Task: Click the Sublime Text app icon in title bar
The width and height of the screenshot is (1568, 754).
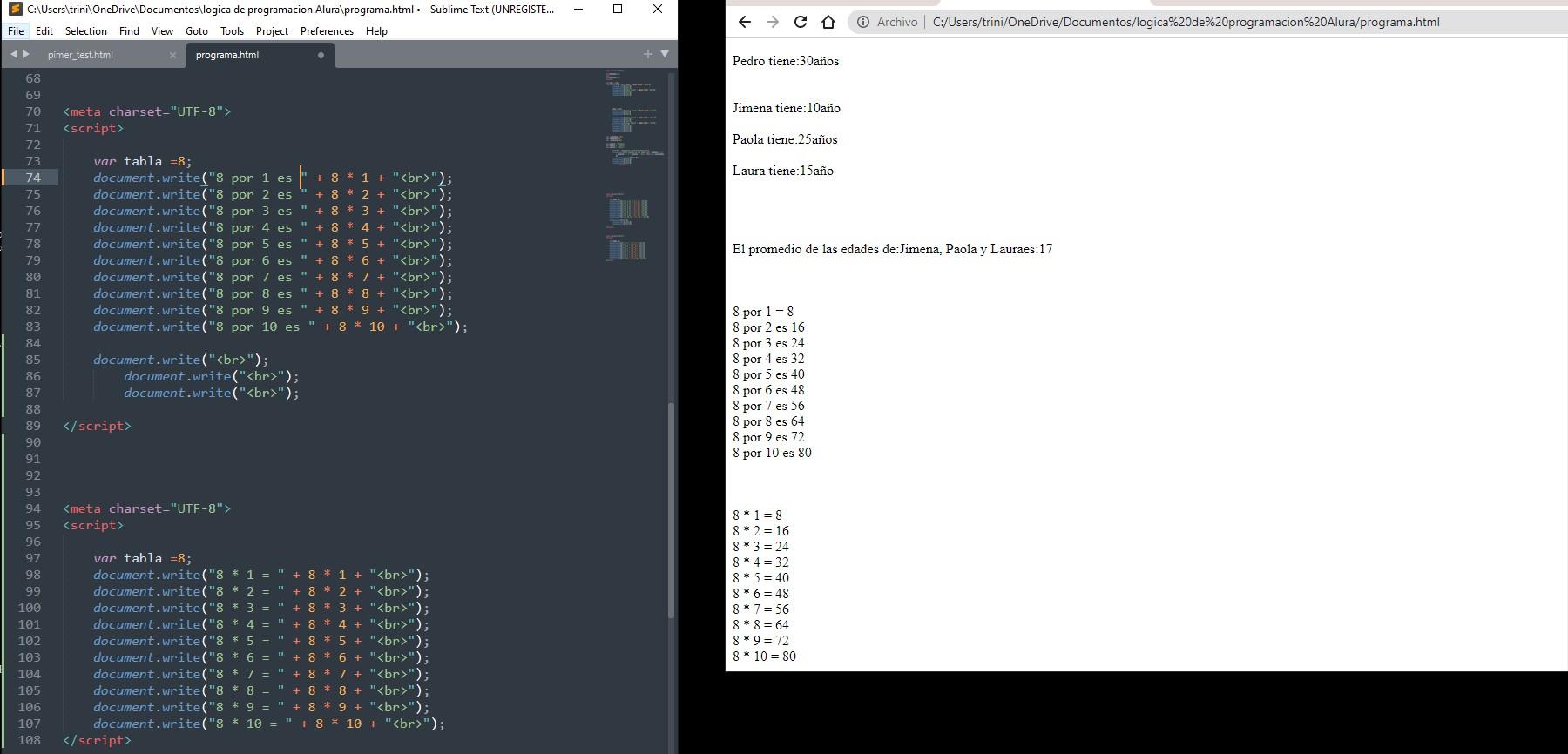Action: pyautogui.click(x=15, y=9)
